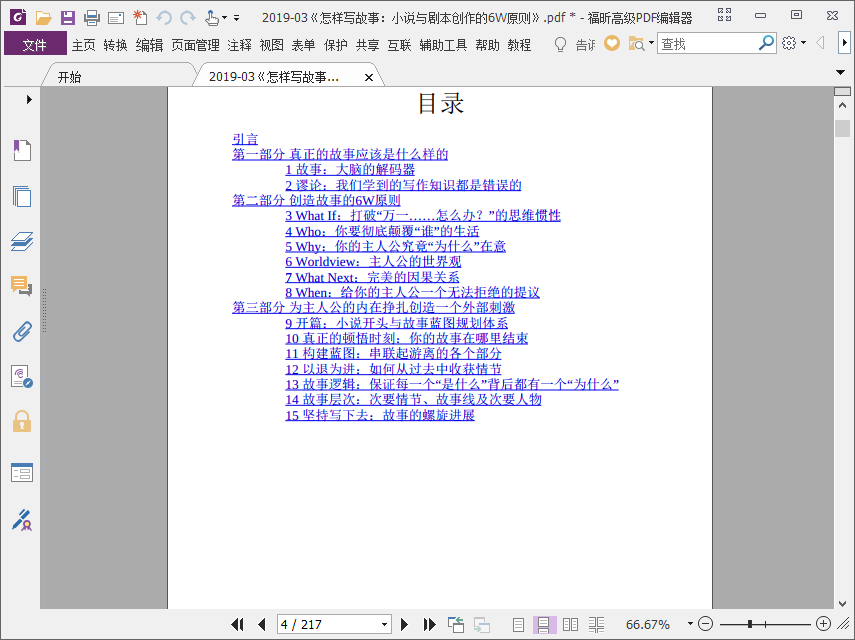This screenshot has height=640, width=855.
Task: Undo the last action
Action: [x=164, y=18]
